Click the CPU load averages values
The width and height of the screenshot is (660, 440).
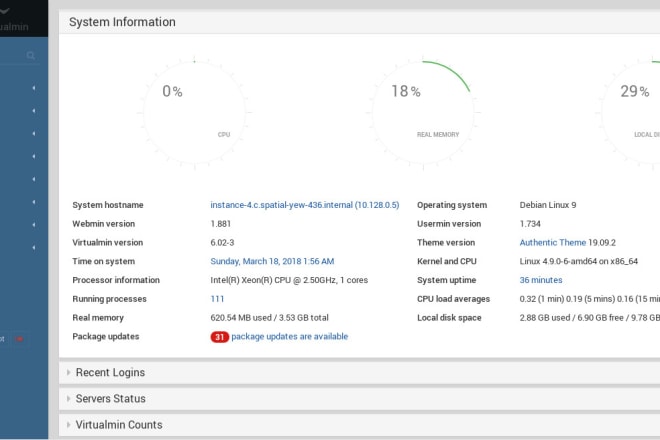589,299
